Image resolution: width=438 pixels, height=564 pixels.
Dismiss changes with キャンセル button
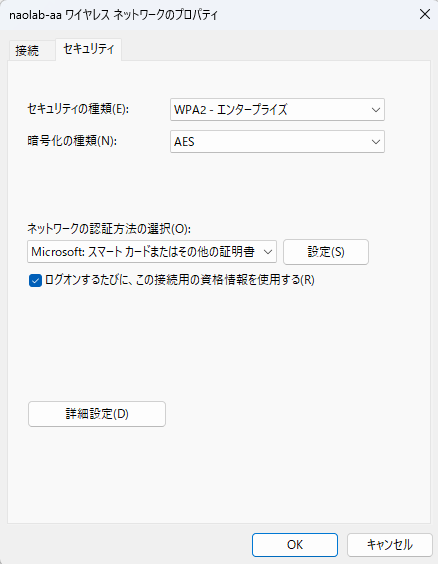pos(389,545)
